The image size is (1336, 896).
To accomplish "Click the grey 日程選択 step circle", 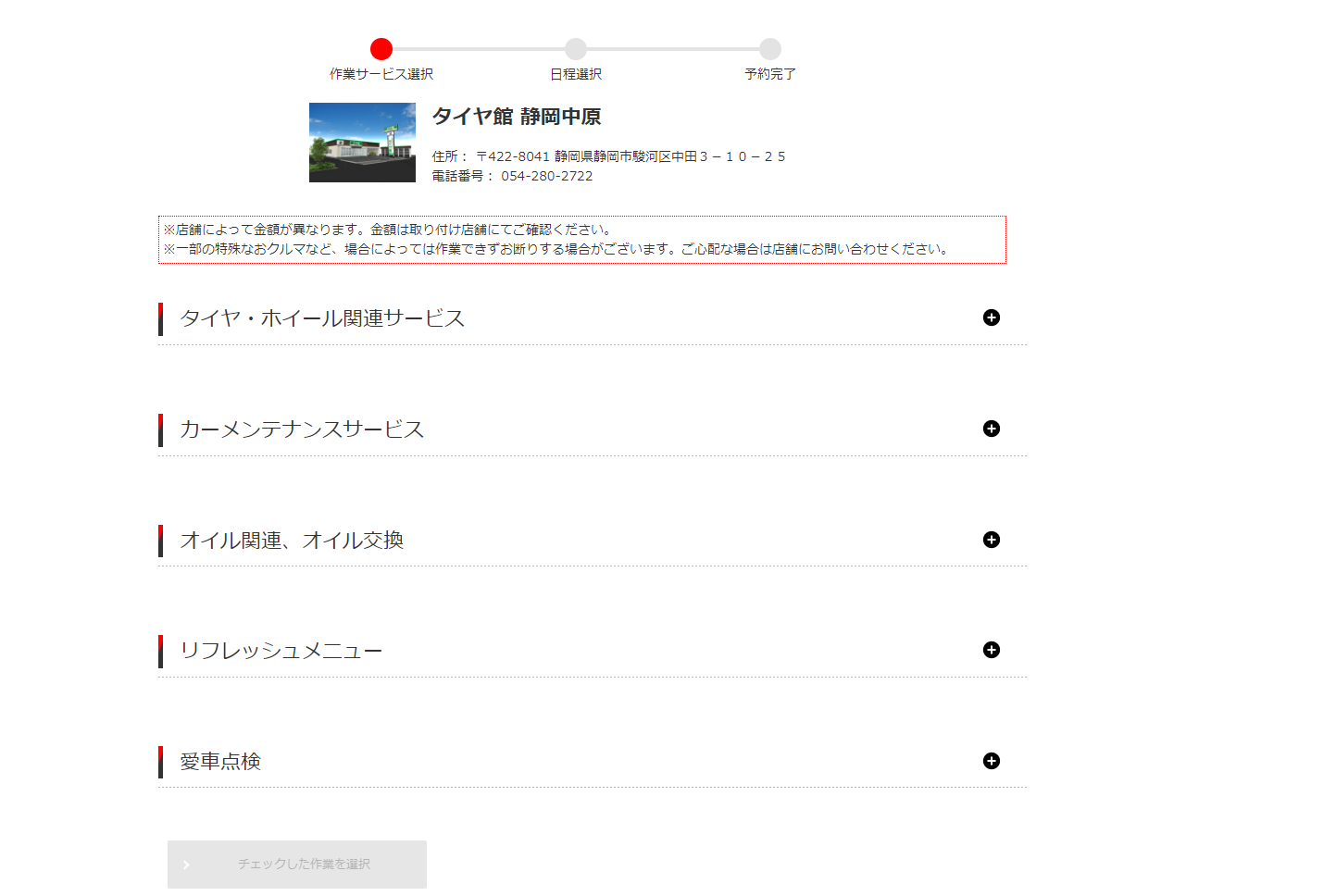I will pos(576,49).
